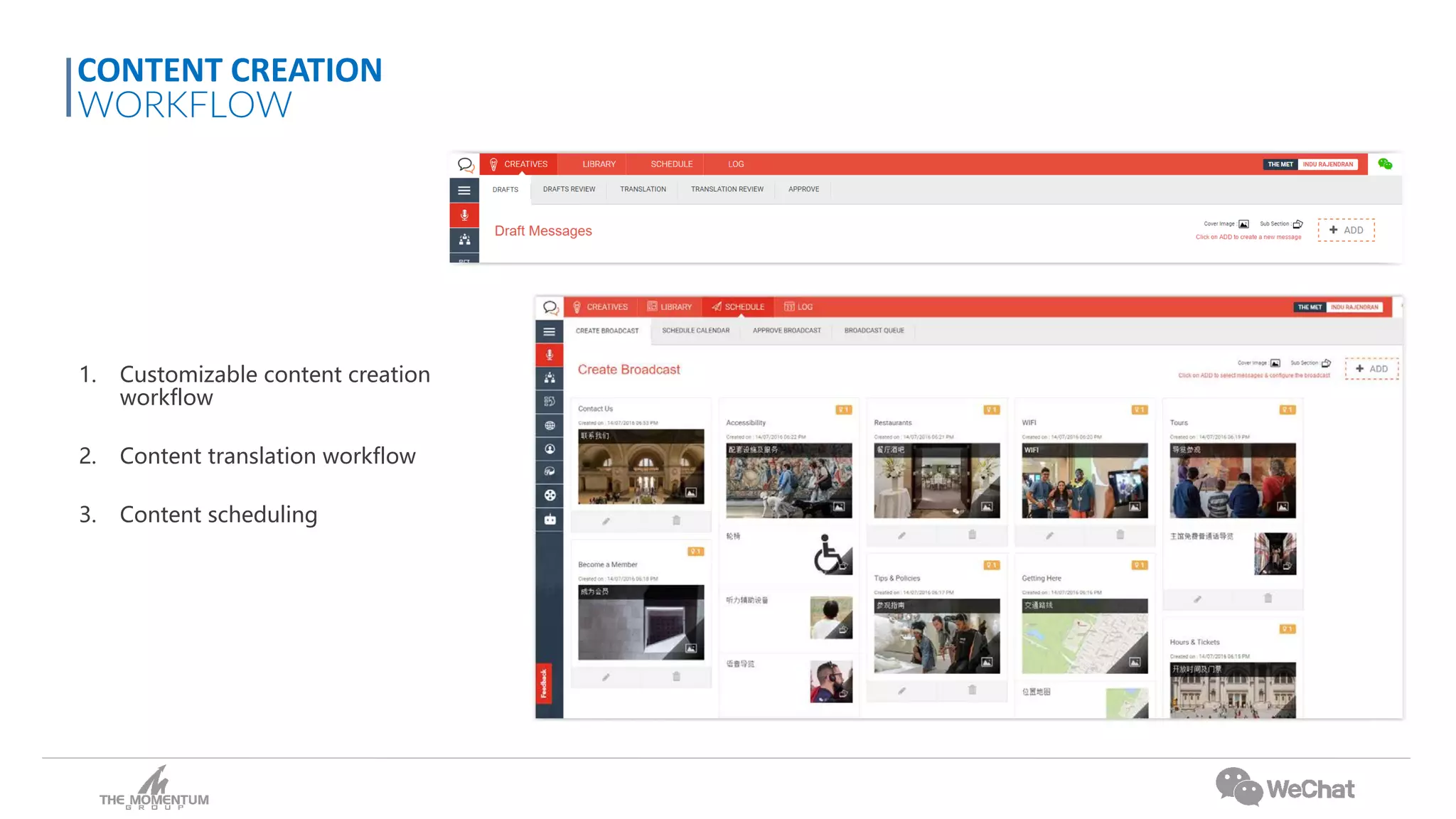Click the globe sidebar icon
This screenshot has width=1456, height=819.
coord(550,426)
